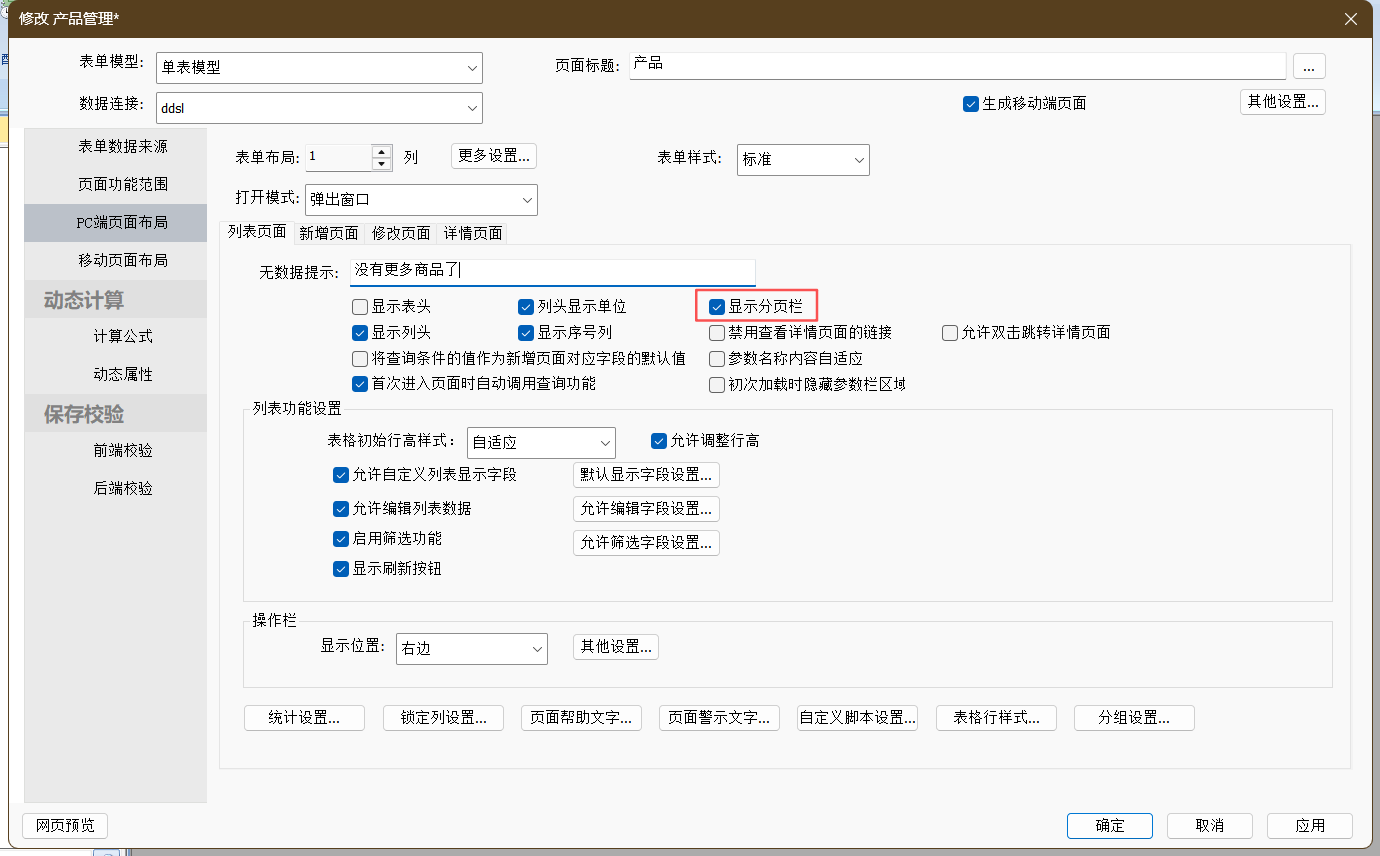1380x856 pixels.
Task: Increment the form layout column spinner
Action: pyautogui.click(x=381, y=151)
